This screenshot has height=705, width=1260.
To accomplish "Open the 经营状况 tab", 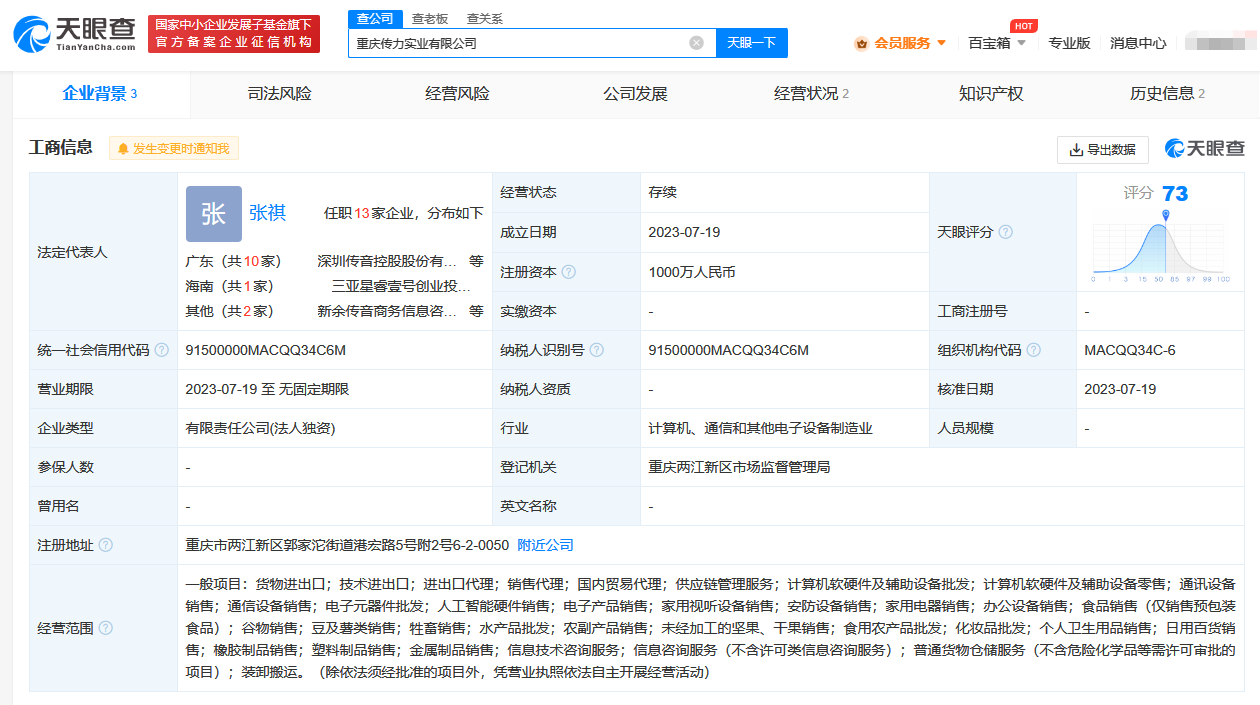I will click(811, 94).
